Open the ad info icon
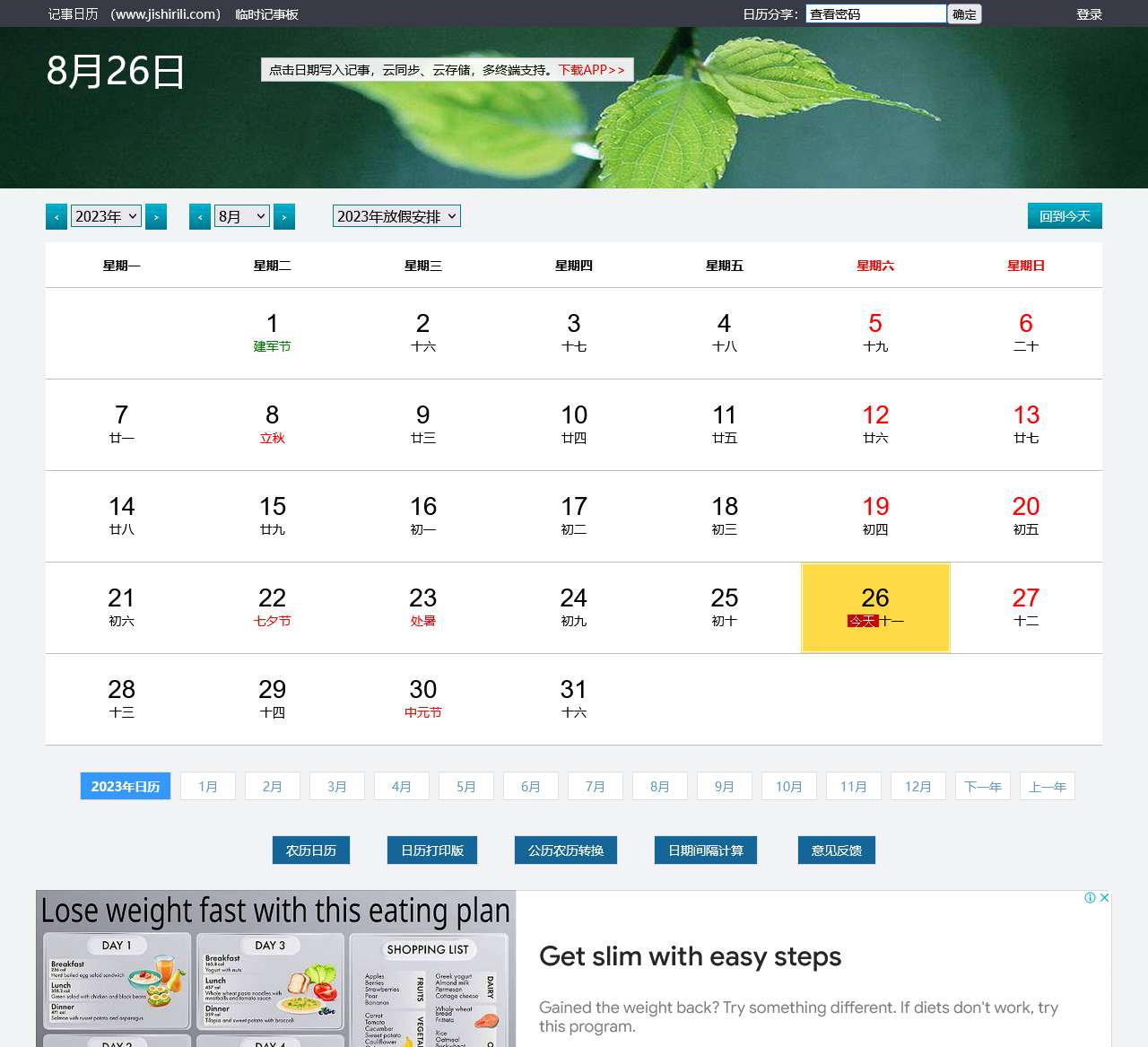Image resolution: width=1148 pixels, height=1047 pixels. click(x=1090, y=897)
